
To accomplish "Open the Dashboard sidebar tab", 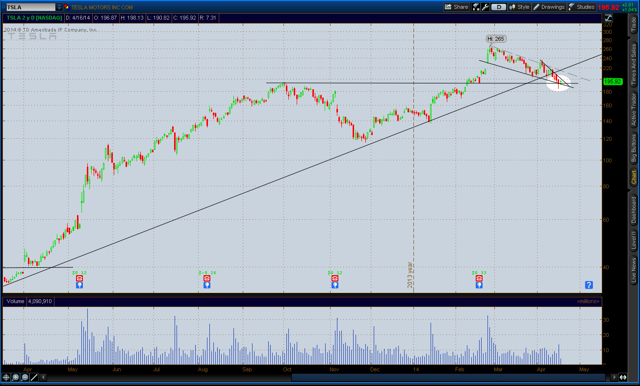I will [634, 210].
